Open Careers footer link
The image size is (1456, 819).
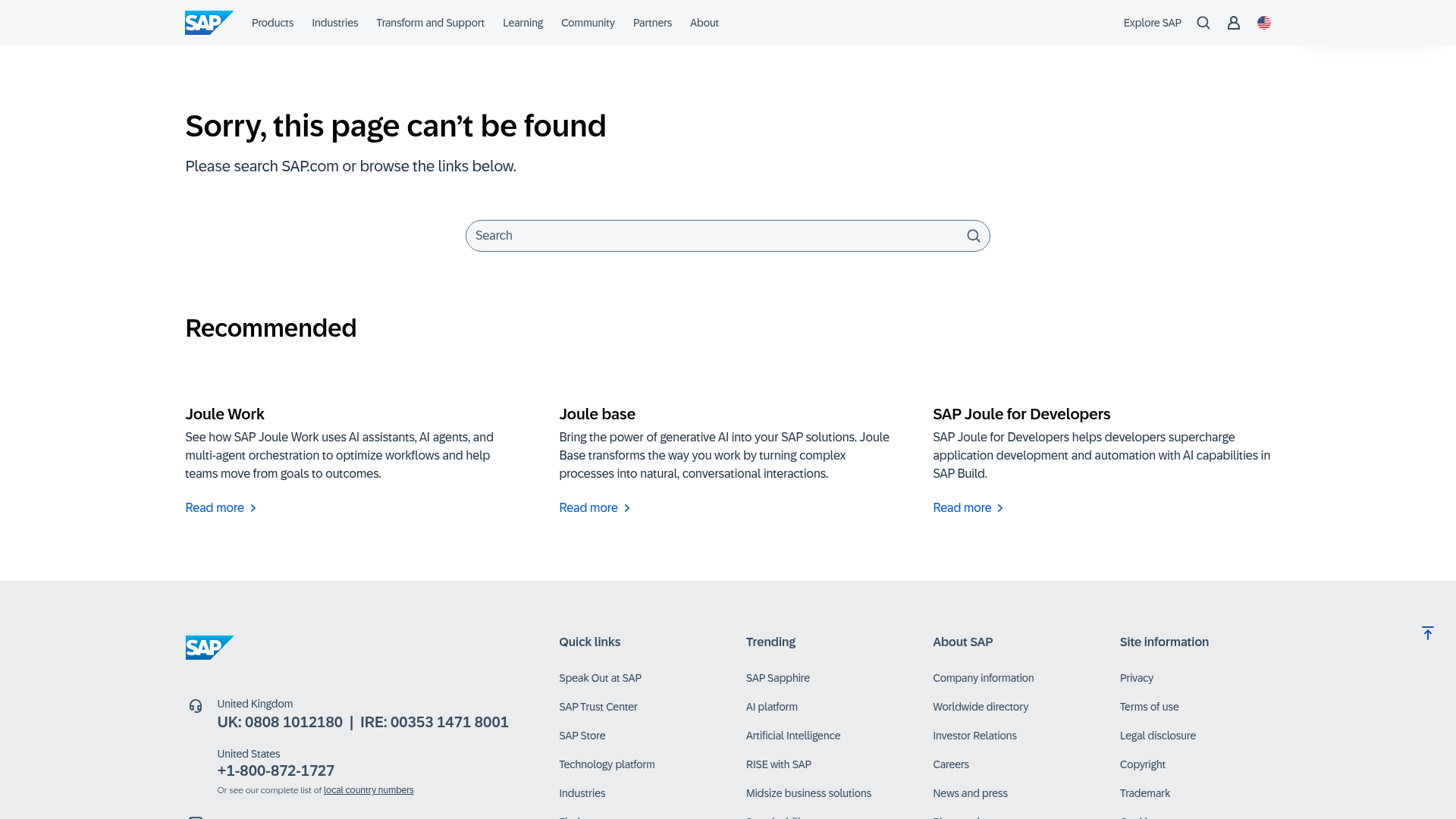(950, 764)
